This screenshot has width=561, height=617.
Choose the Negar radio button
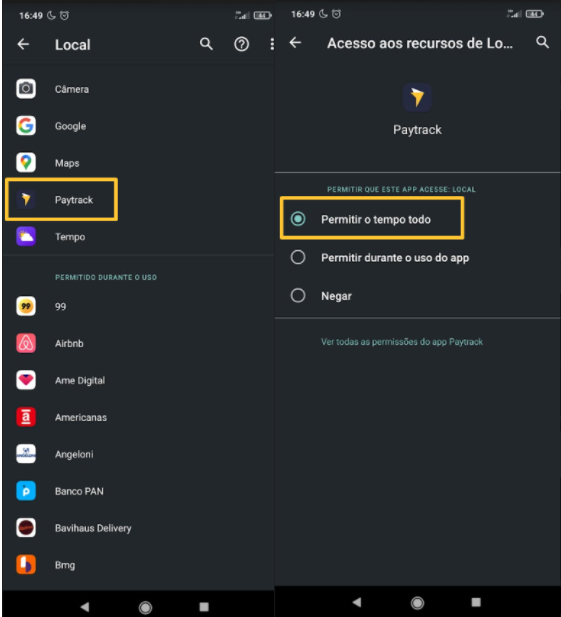pyautogui.click(x=298, y=295)
